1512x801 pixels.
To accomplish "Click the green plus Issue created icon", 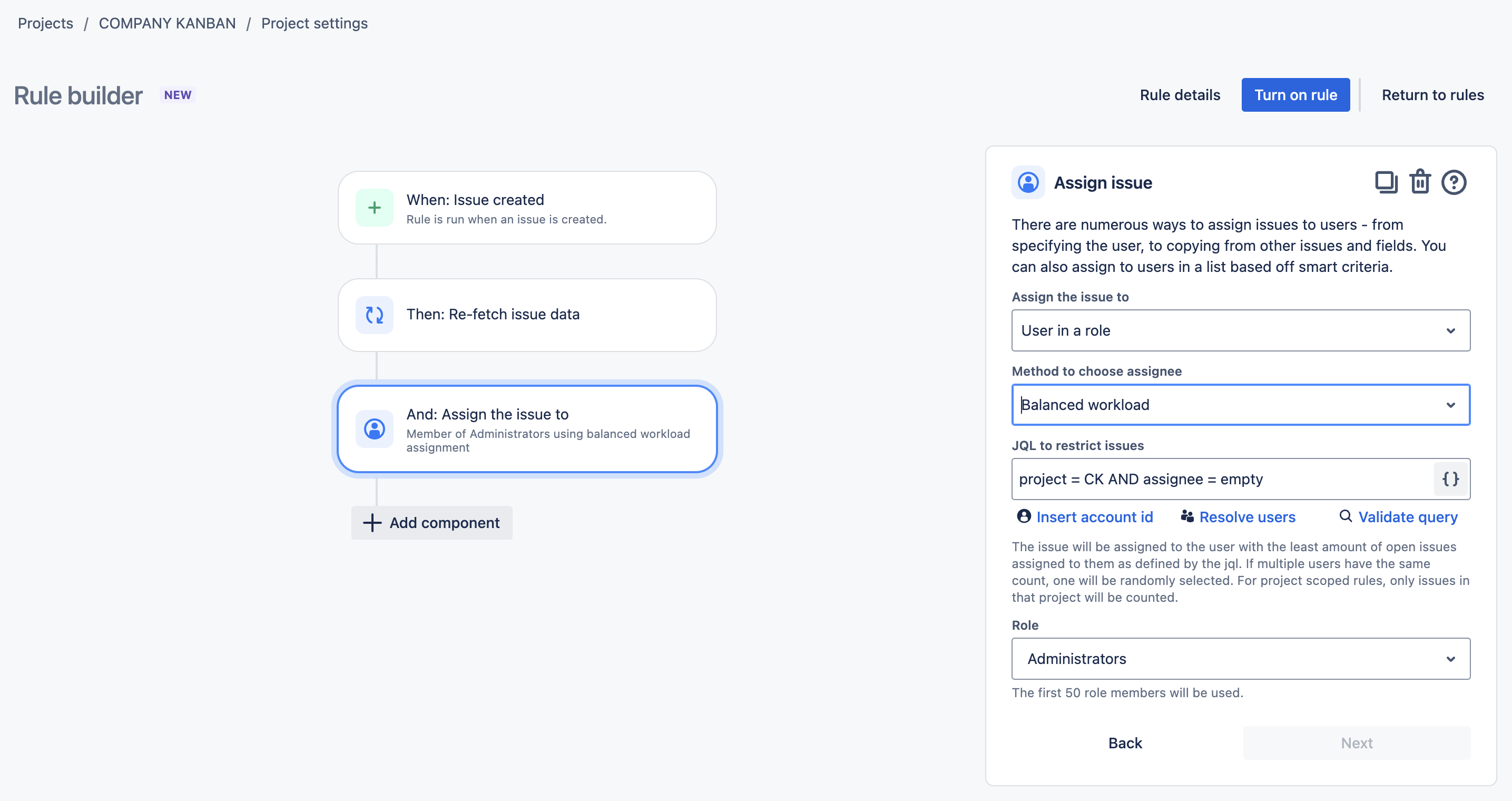I will (374, 208).
